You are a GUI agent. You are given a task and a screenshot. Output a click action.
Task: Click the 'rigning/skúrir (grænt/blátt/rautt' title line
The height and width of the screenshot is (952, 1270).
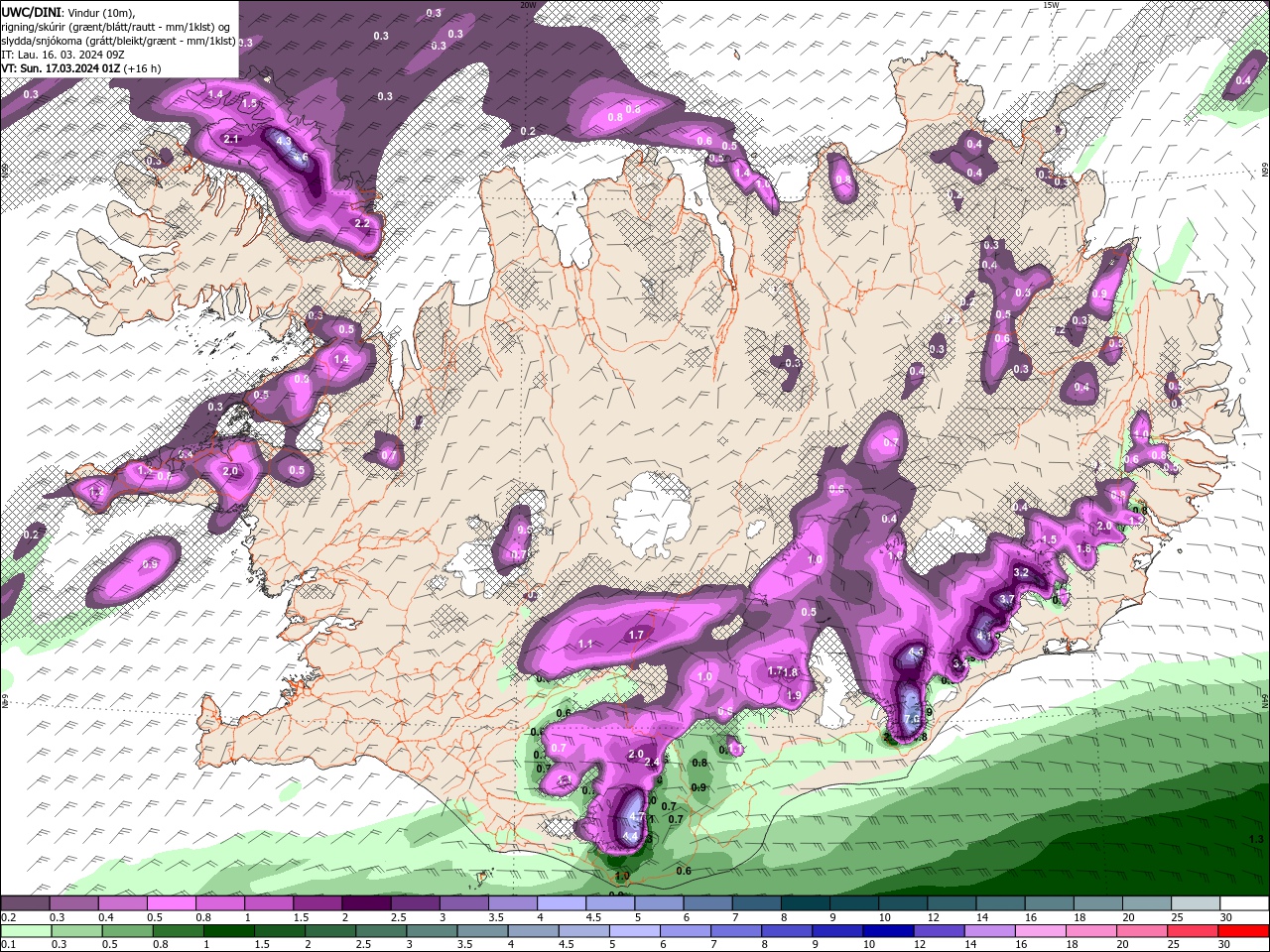pos(117,27)
